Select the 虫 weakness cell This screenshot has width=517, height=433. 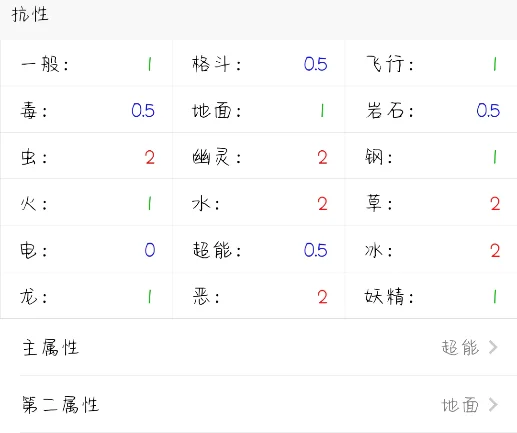pyautogui.click(x=87, y=156)
